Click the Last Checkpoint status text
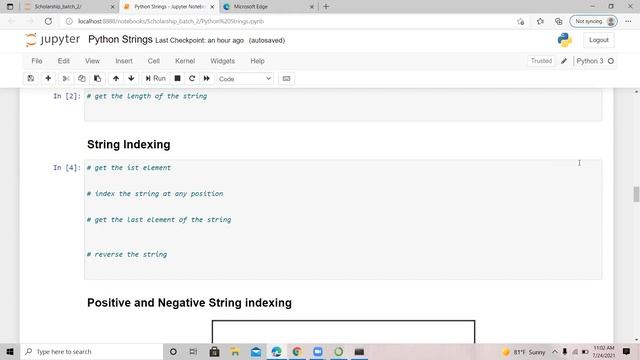640x360 pixels. [x=200, y=40]
